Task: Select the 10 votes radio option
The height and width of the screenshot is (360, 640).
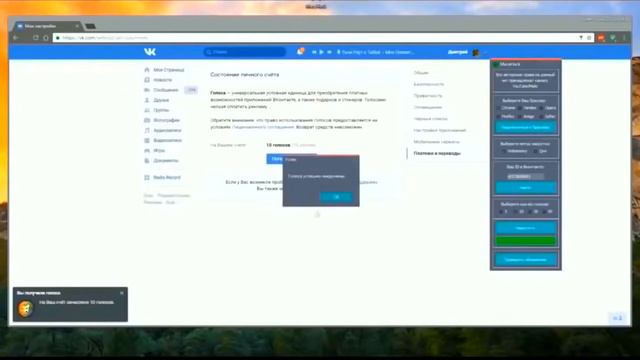Action: (x=516, y=212)
